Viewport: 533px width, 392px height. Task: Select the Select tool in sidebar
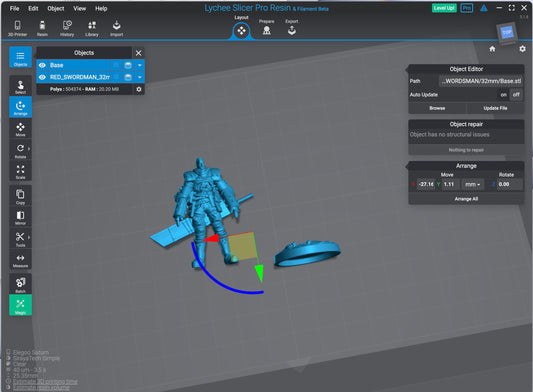[20, 86]
